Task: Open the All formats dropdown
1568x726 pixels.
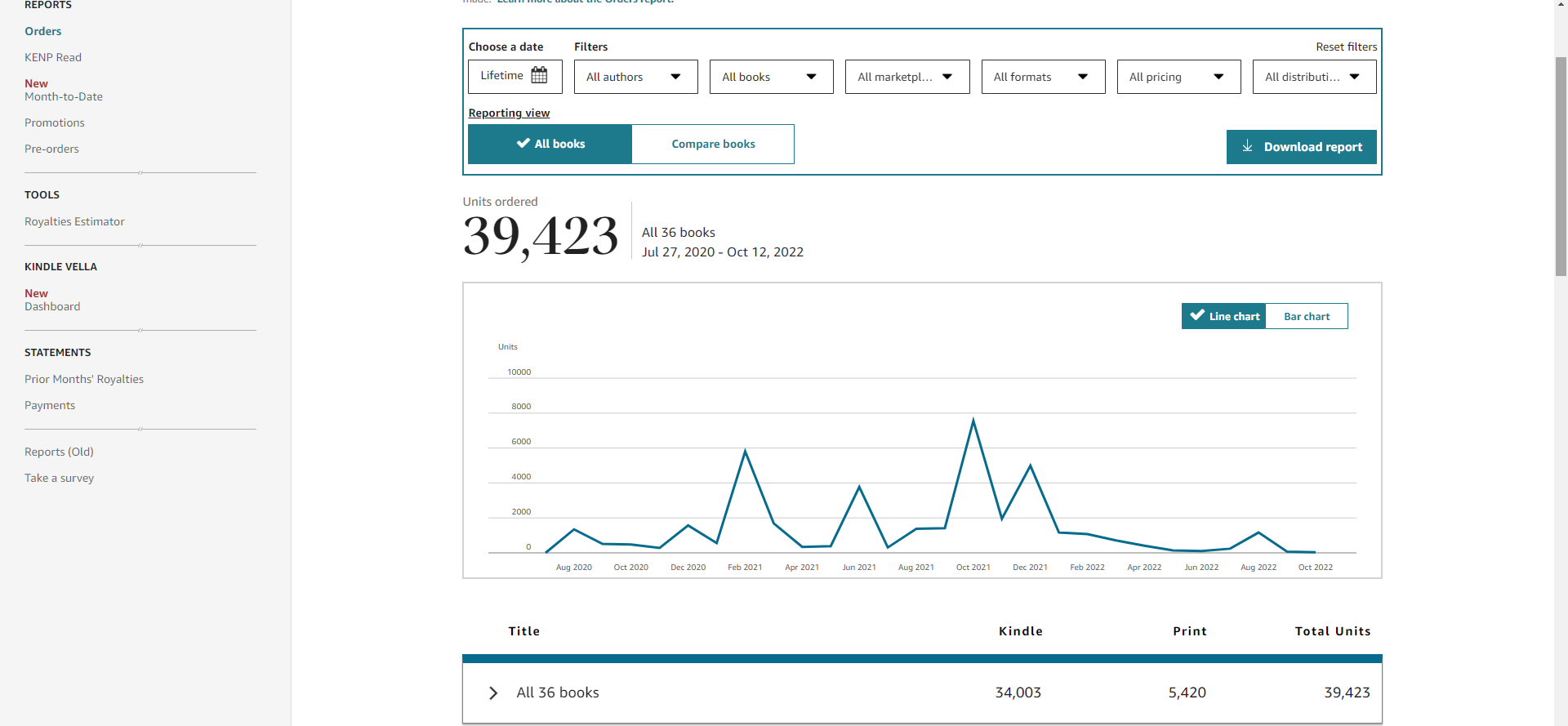Action: coord(1043,77)
